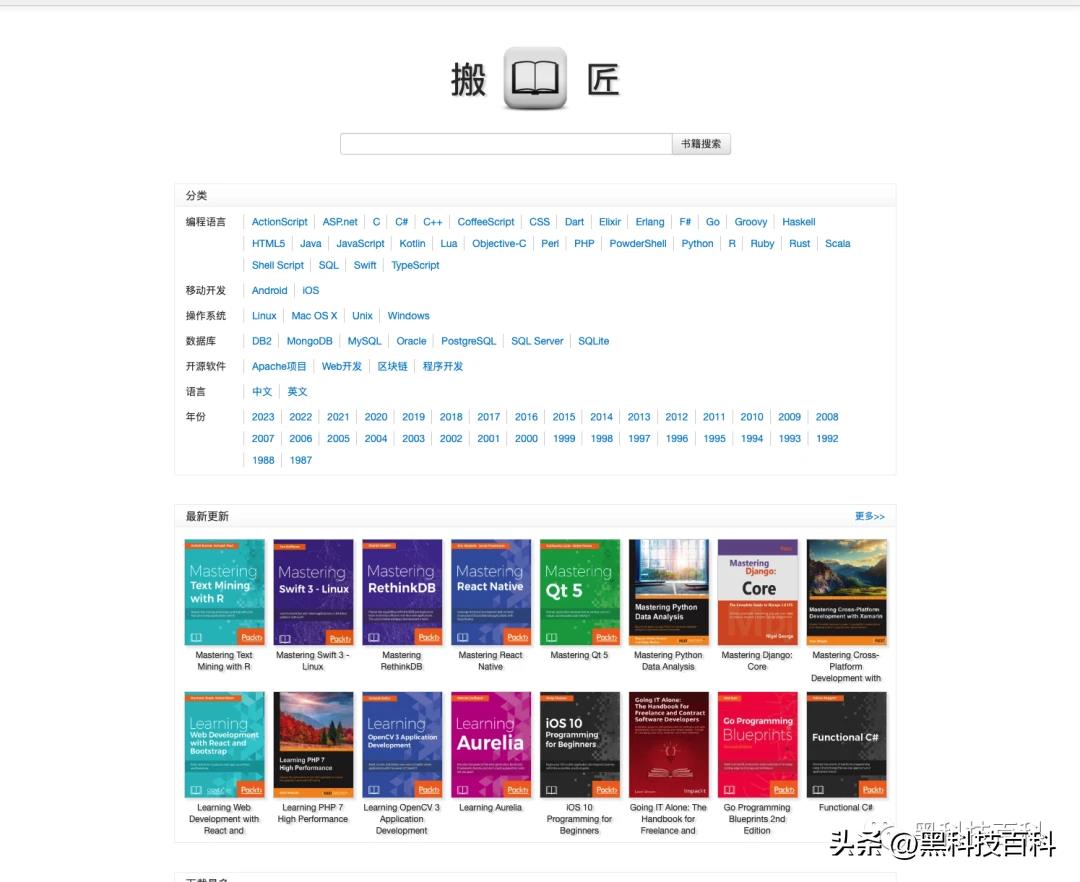Screen dimensions: 1080x882
Task: Choose the Linux operating system link
Action: point(264,315)
